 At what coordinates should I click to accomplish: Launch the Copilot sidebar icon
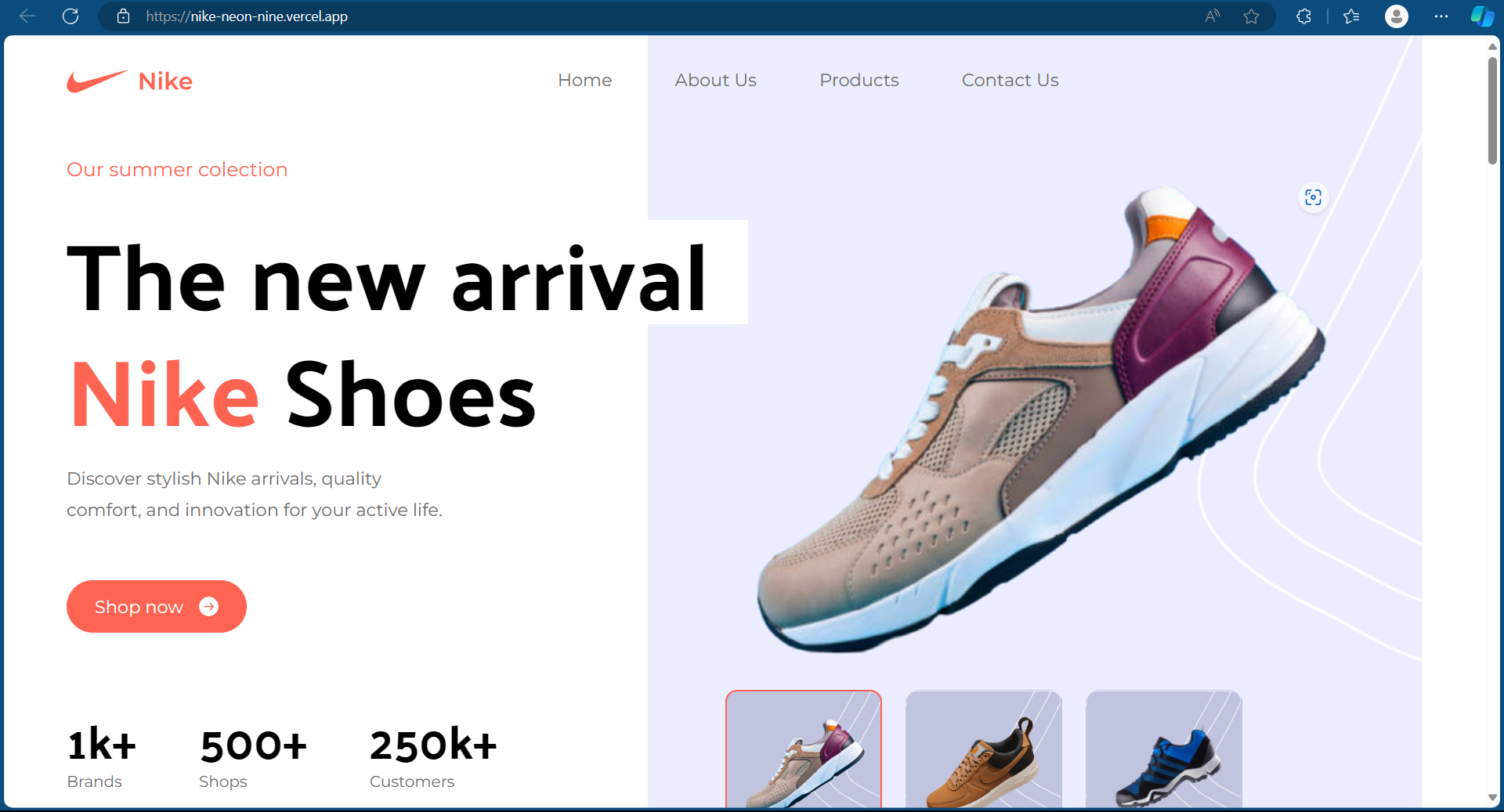1482,16
